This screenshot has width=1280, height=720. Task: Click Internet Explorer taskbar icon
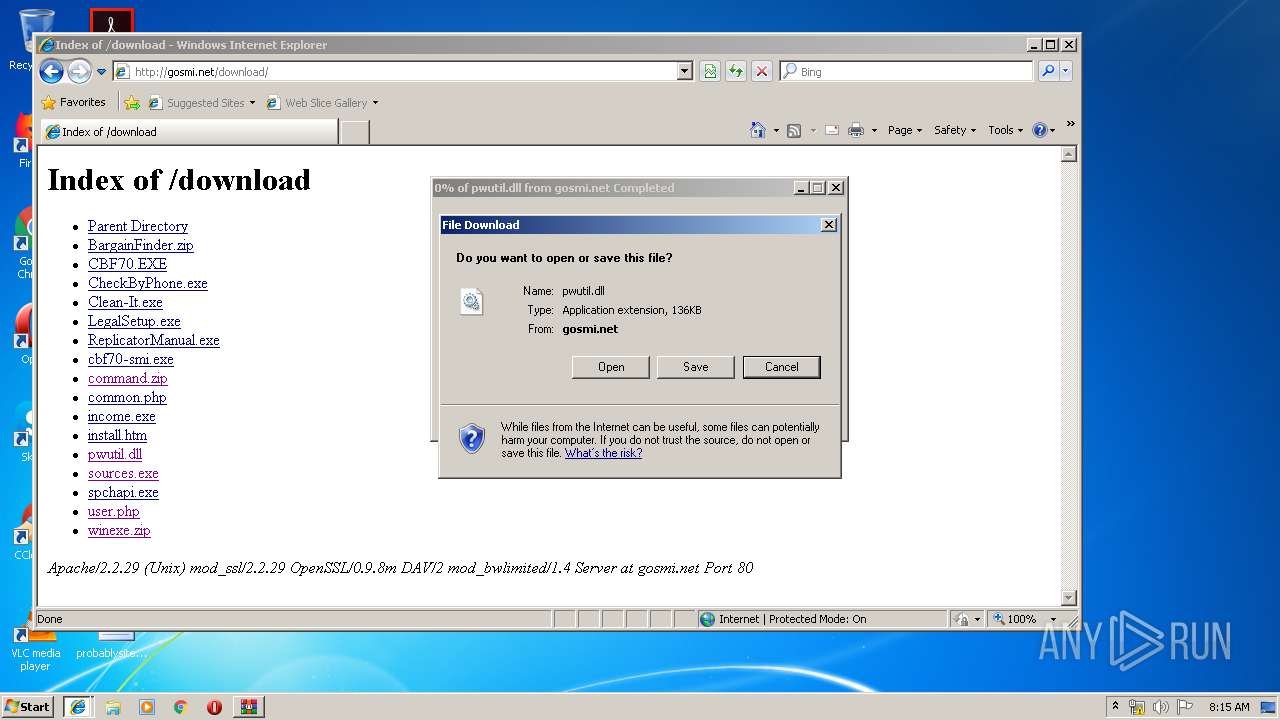(x=78, y=706)
